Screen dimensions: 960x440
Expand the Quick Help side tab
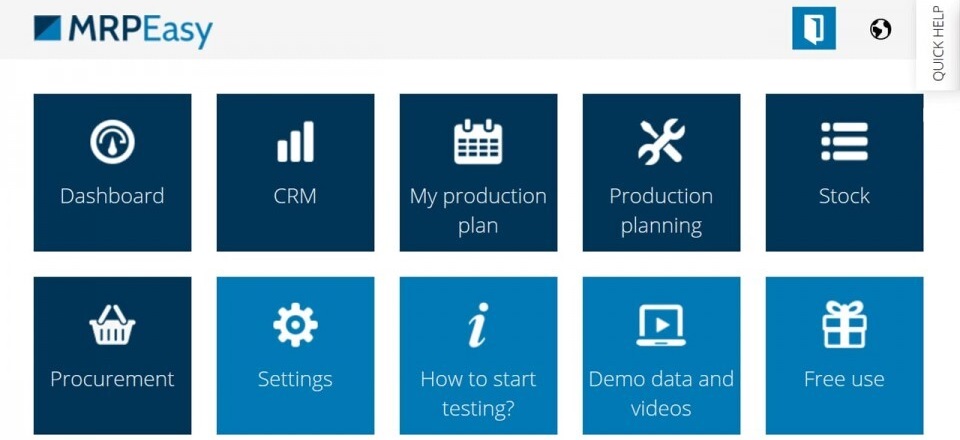pyautogui.click(x=938, y=44)
